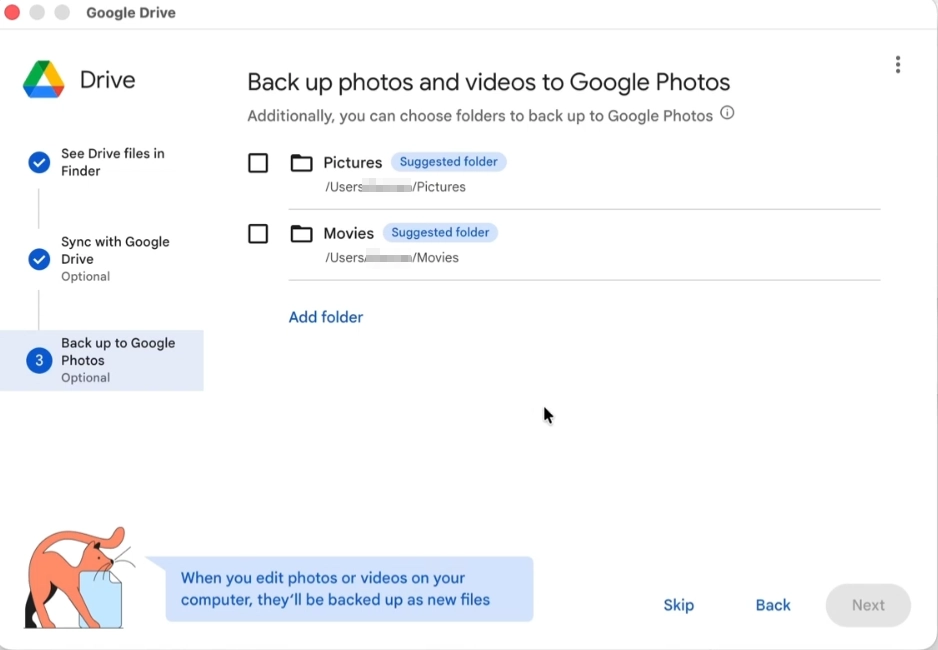Viewport: 938px width, 650px height.
Task: Click the Skip button
Action: pyautogui.click(x=678, y=605)
